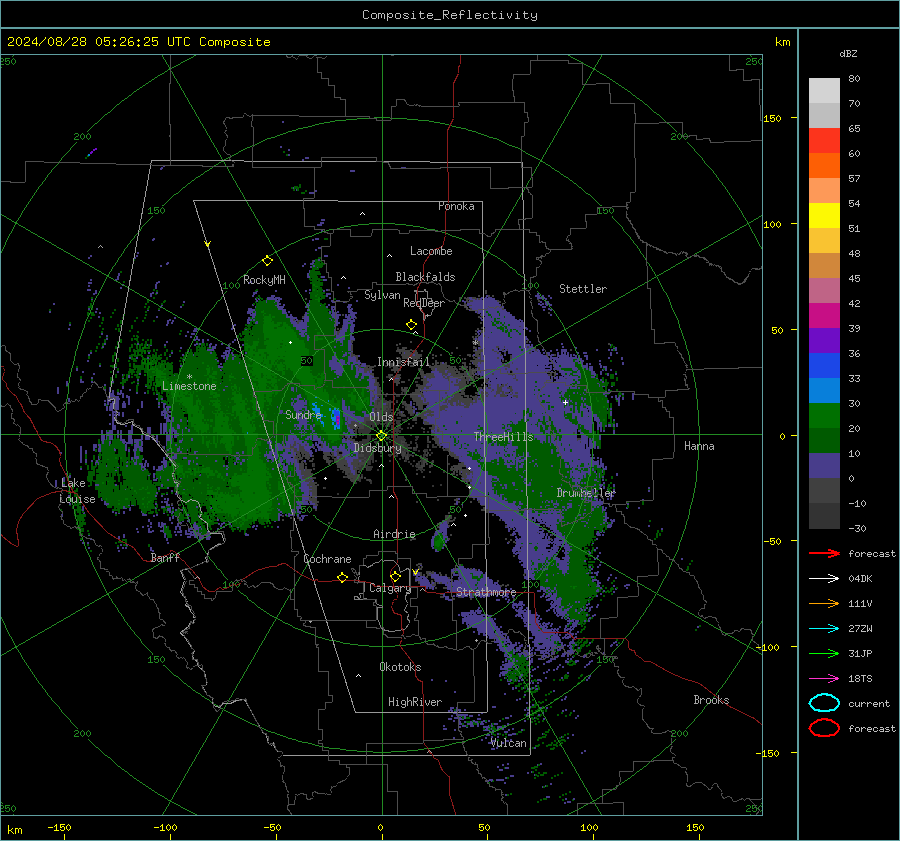
Task: Click the 20 dBZ green color swatch
Action: point(824,416)
